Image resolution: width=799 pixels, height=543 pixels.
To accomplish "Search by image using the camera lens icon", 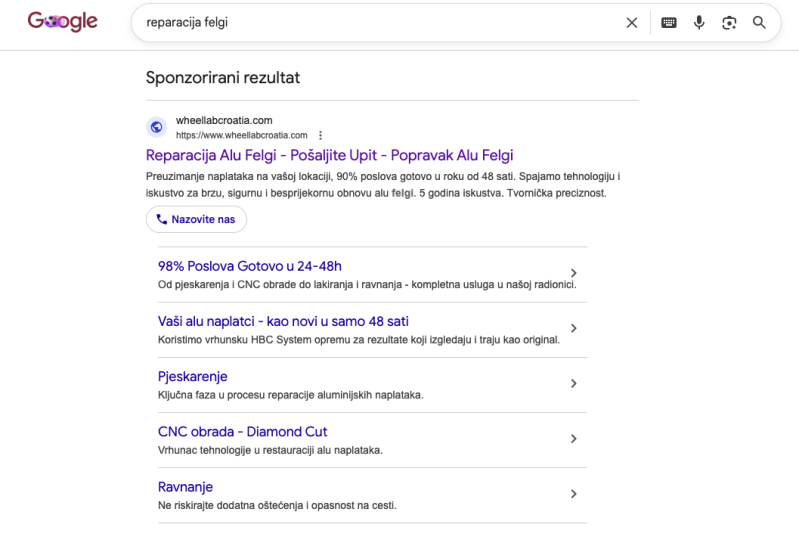I will [729, 22].
